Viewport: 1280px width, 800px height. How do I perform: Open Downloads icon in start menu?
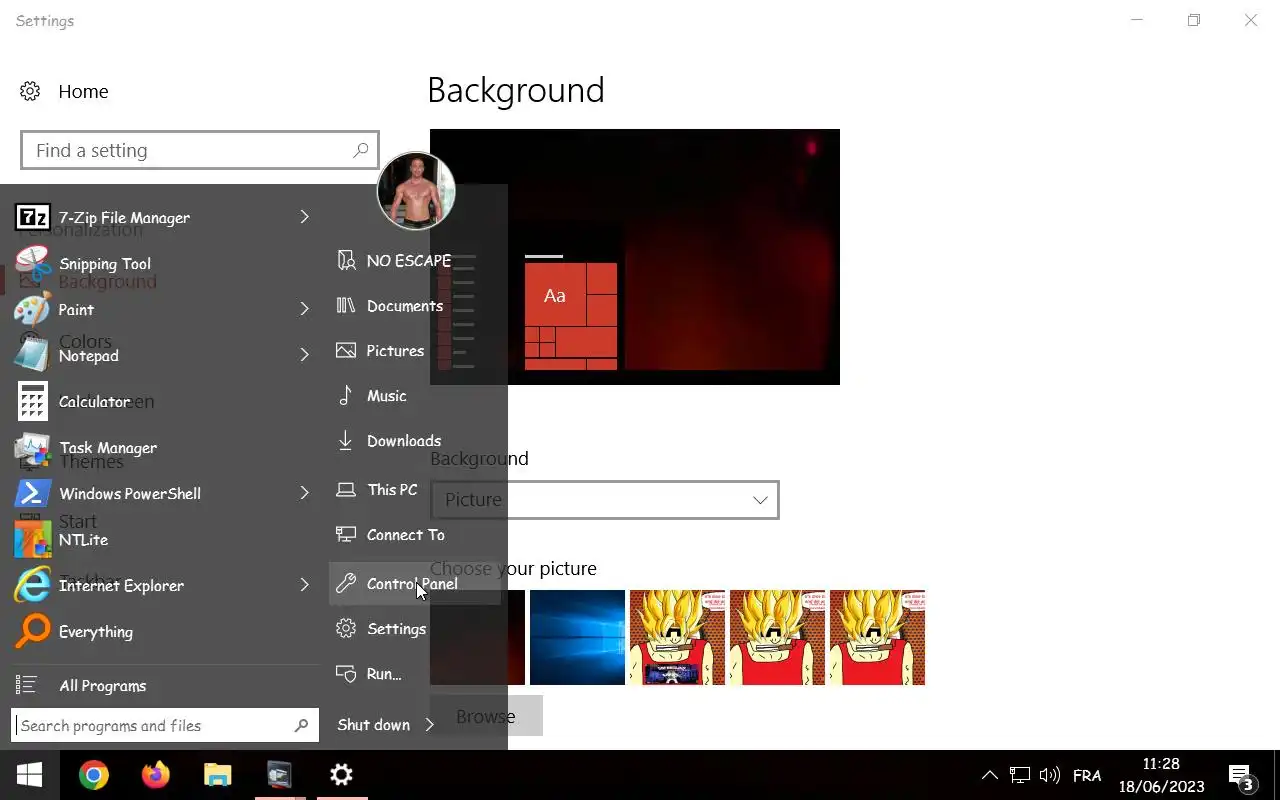click(x=346, y=441)
